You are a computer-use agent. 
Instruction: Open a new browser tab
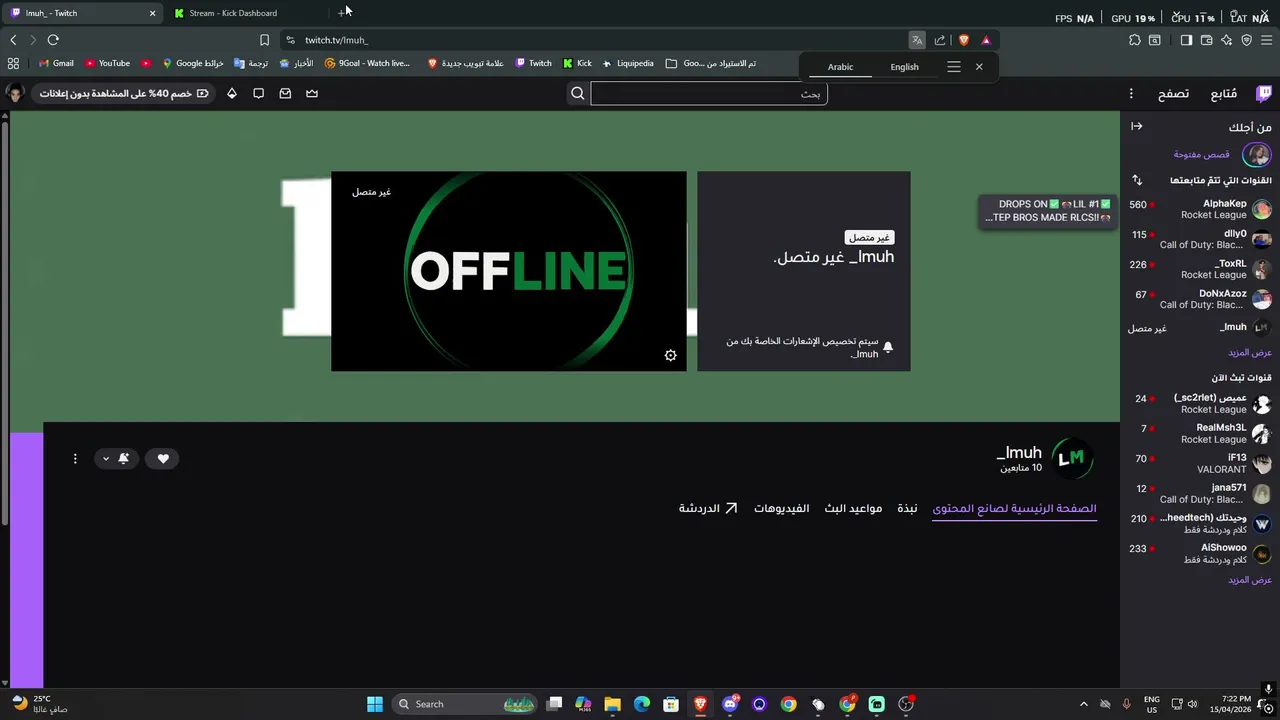342,13
